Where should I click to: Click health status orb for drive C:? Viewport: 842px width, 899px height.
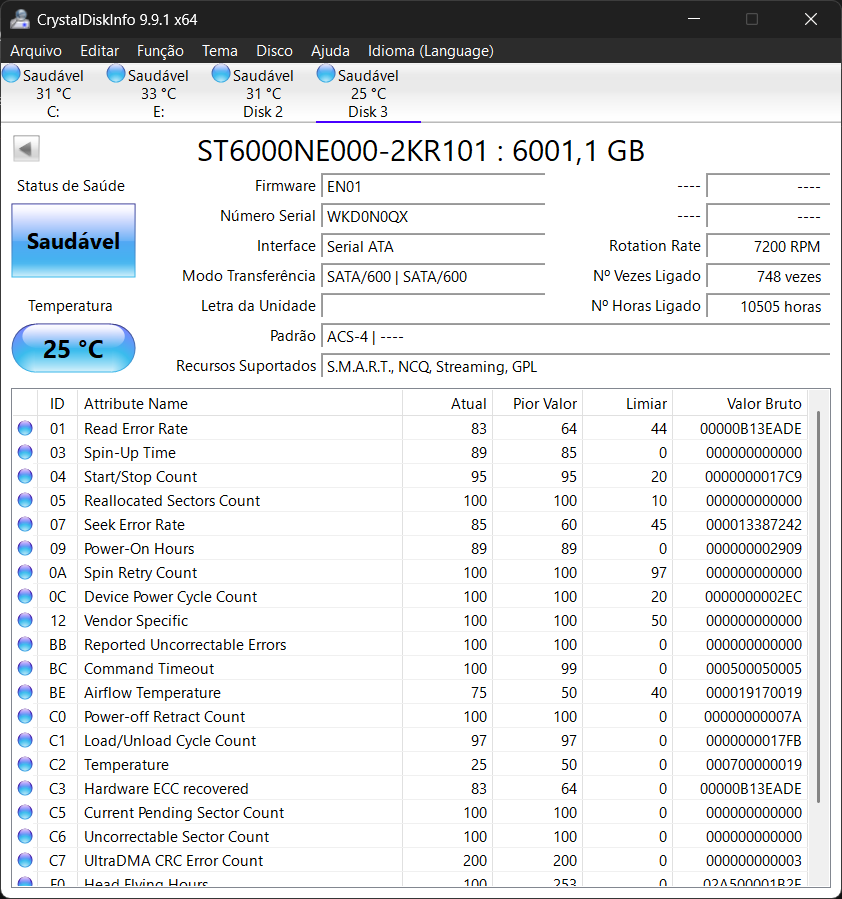(x=11, y=74)
